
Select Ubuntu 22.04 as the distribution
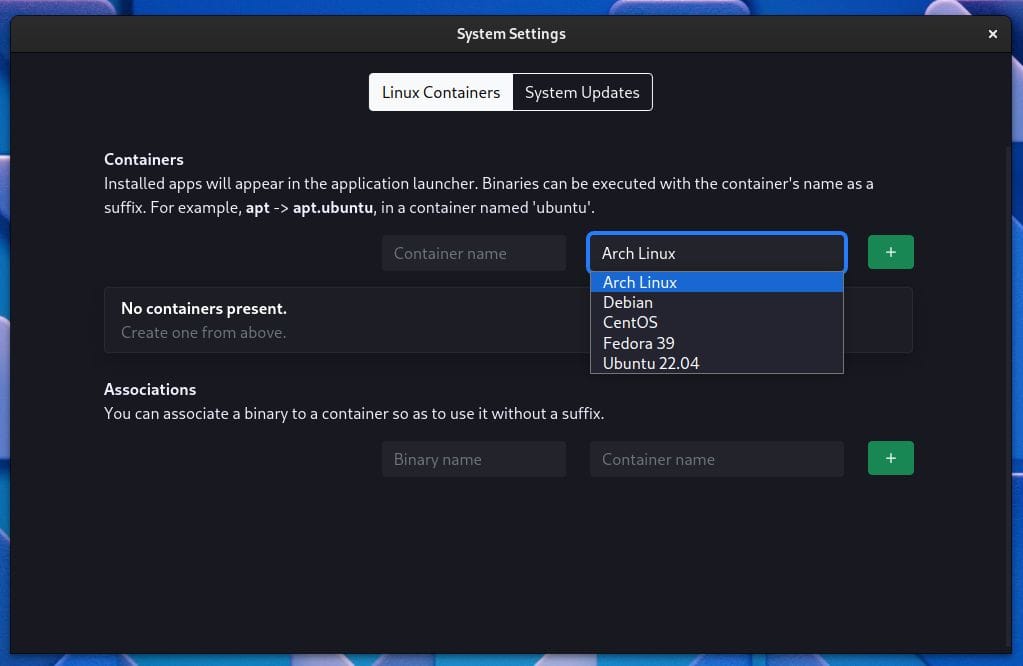click(x=651, y=363)
